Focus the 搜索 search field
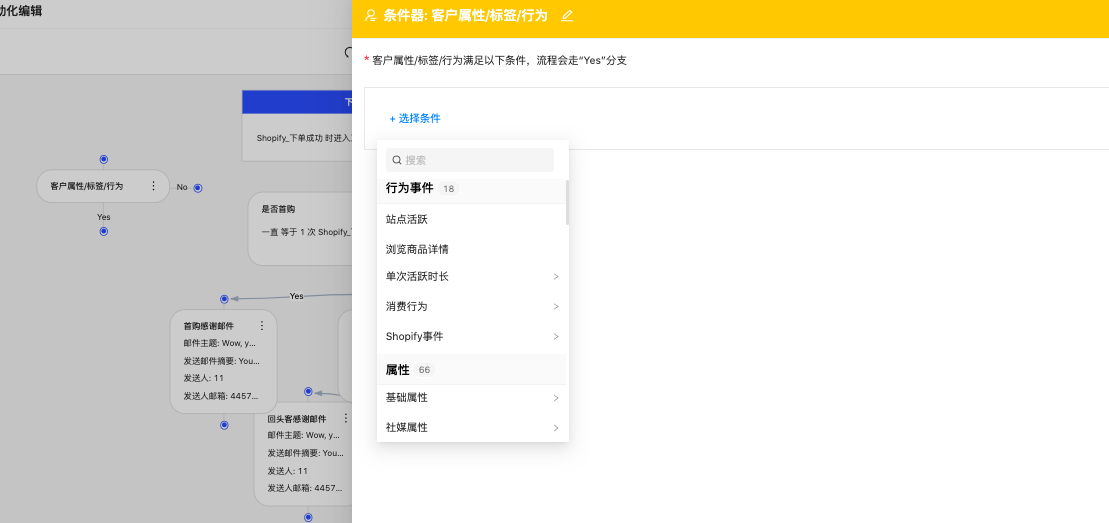 (470, 160)
